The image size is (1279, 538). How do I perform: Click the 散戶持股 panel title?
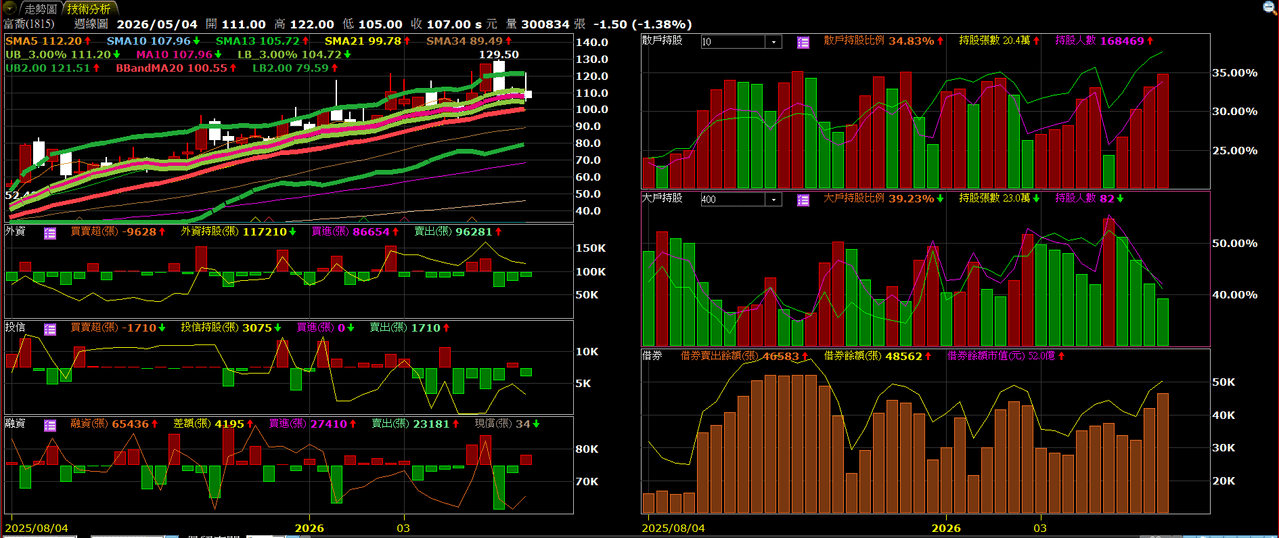(x=662, y=42)
